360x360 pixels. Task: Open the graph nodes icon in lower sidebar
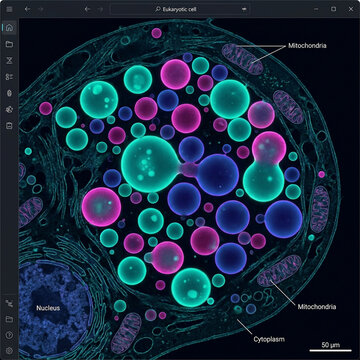tap(9, 303)
